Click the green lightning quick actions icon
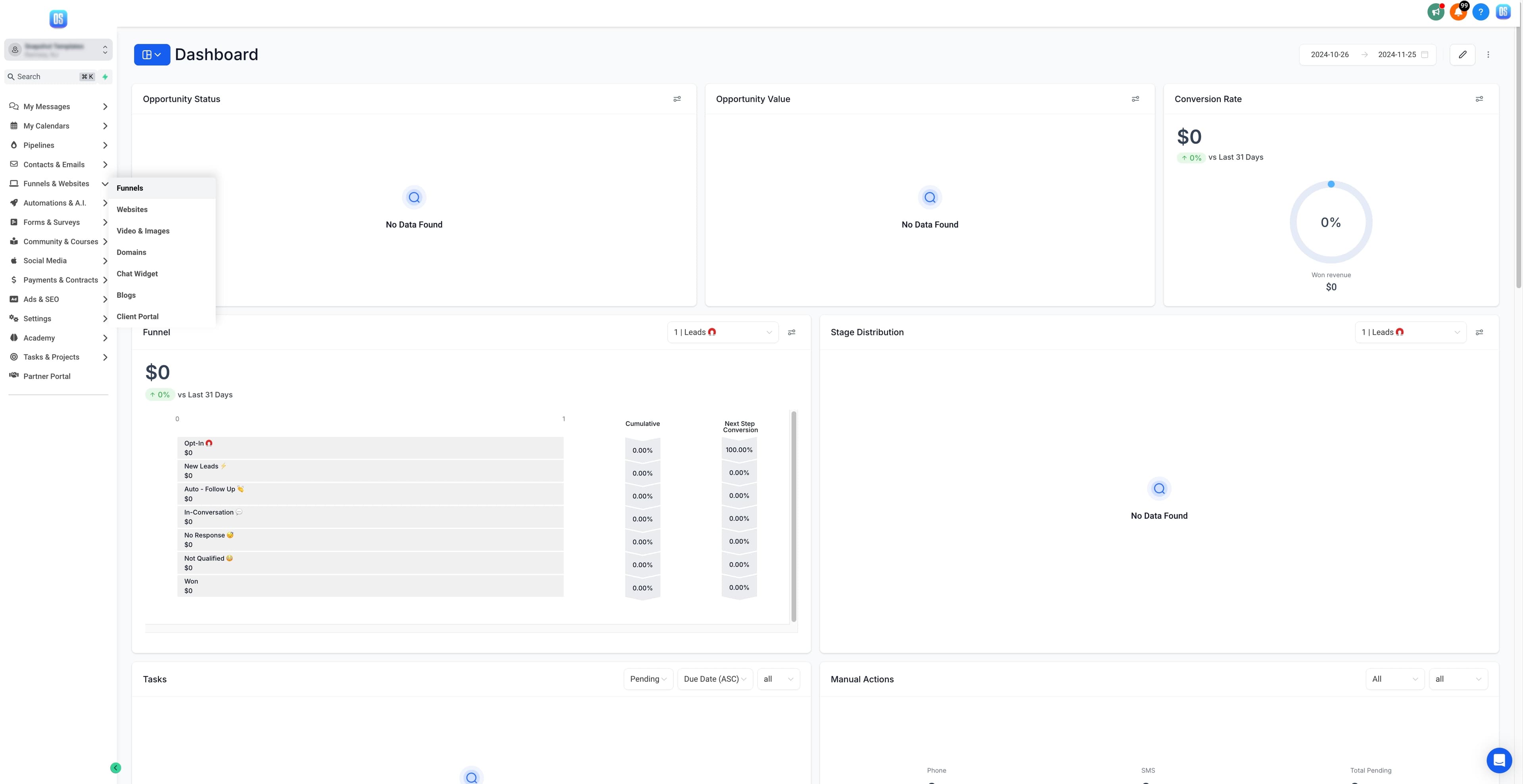 105,77
